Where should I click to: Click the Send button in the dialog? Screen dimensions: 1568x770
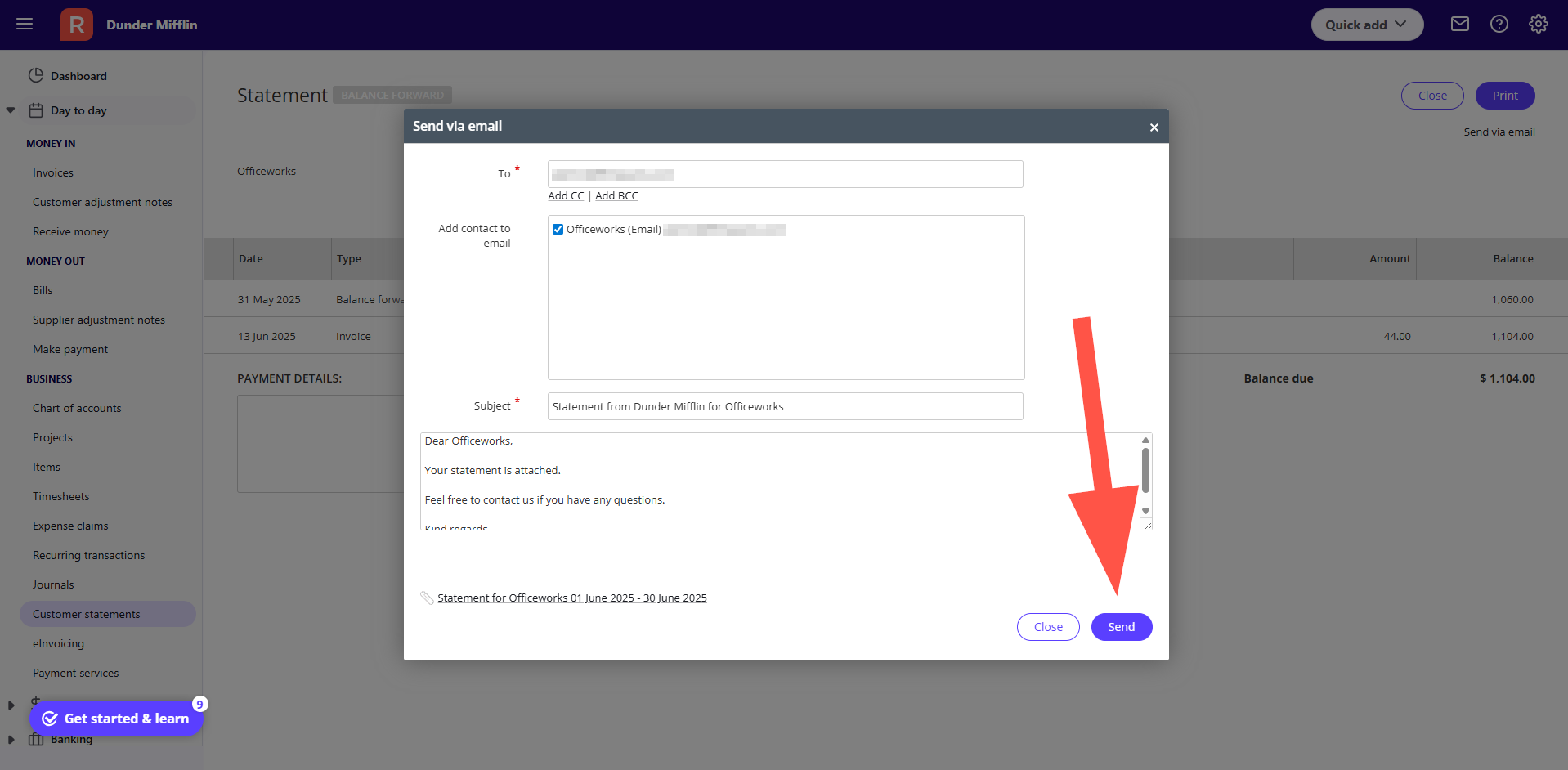pyautogui.click(x=1121, y=627)
